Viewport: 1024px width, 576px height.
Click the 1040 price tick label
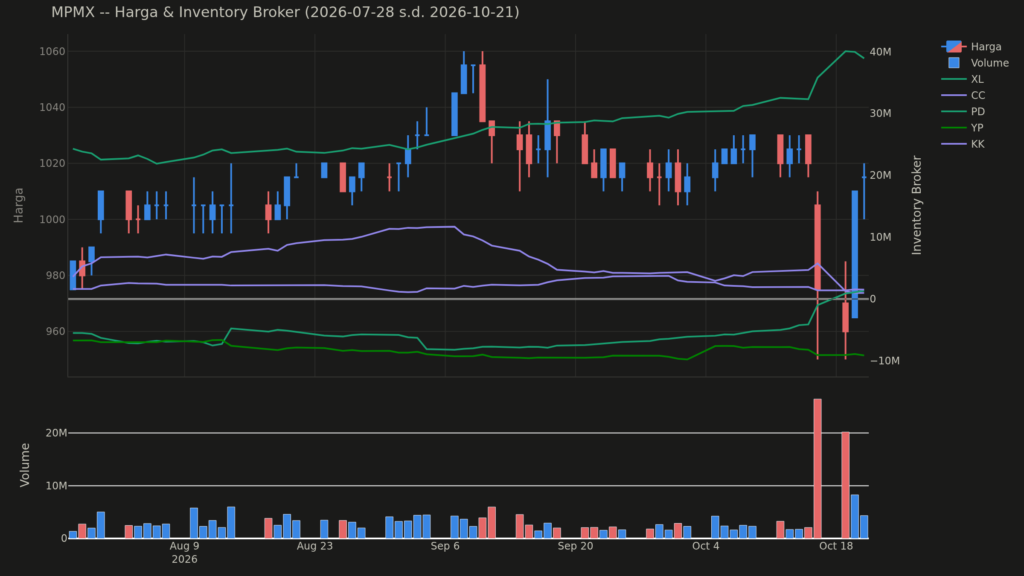(x=52, y=107)
